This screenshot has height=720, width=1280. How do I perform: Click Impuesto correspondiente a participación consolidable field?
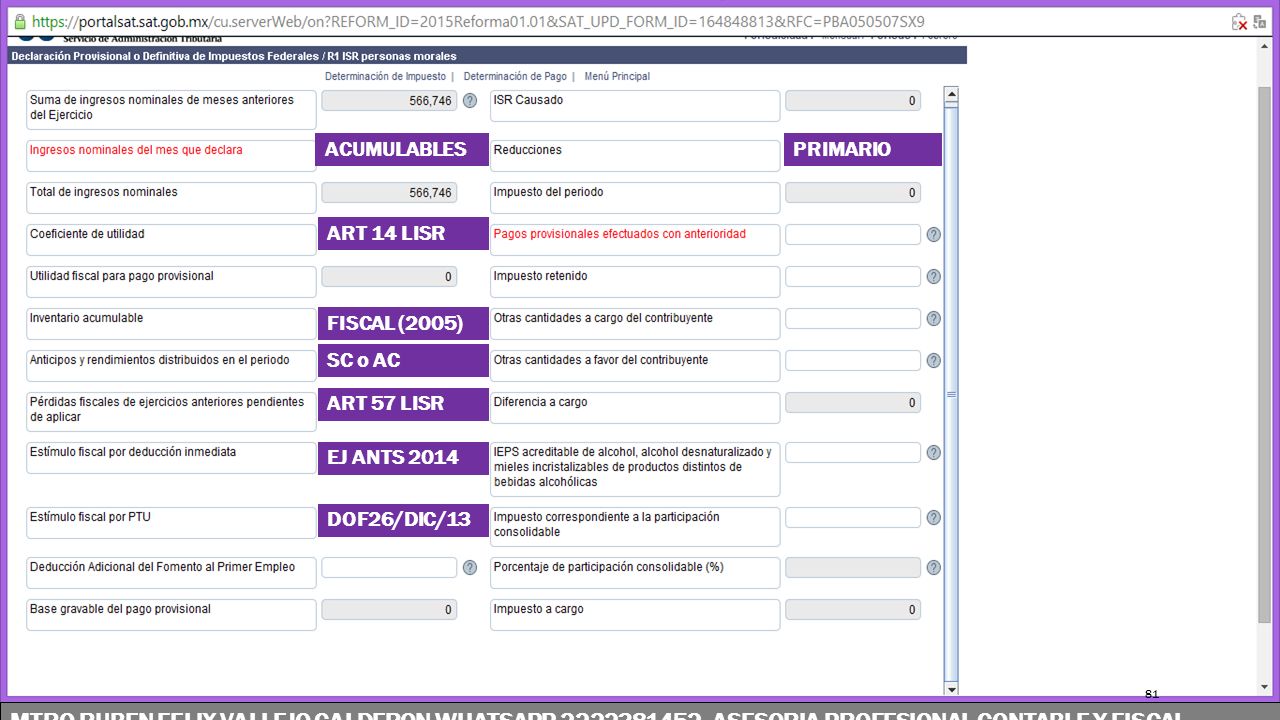pos(853,518)
